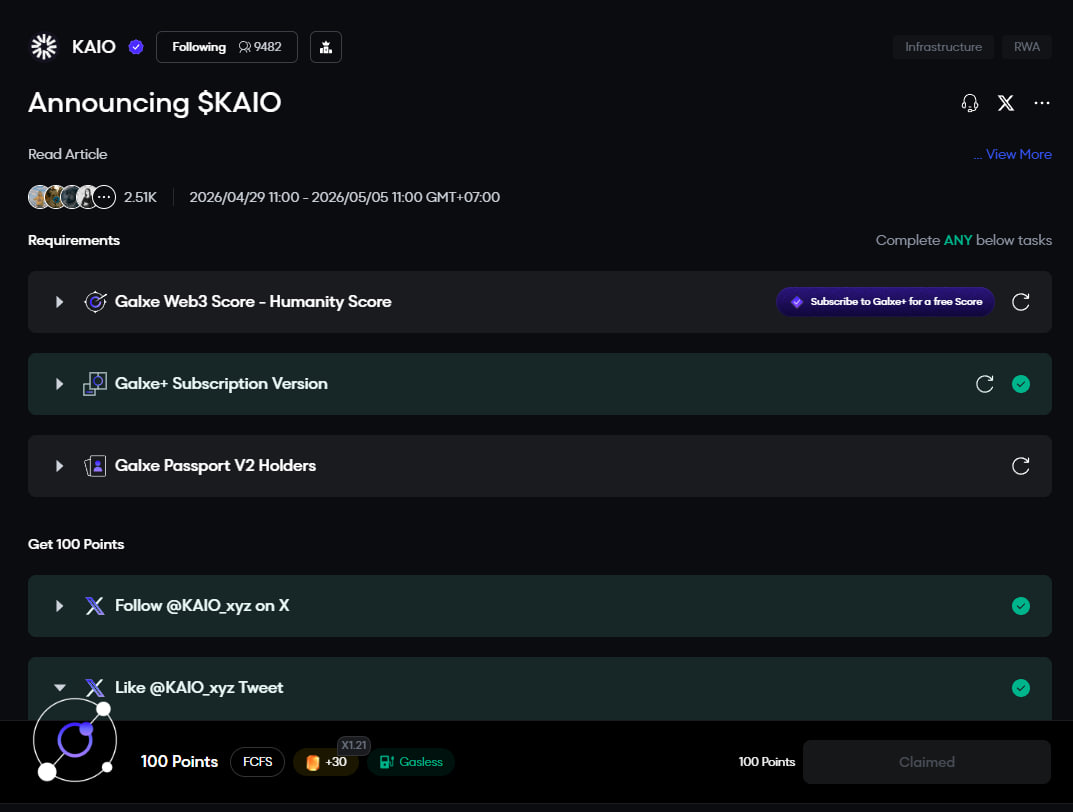Toggle the Following button for KAIO

click(x=227, y=47)
